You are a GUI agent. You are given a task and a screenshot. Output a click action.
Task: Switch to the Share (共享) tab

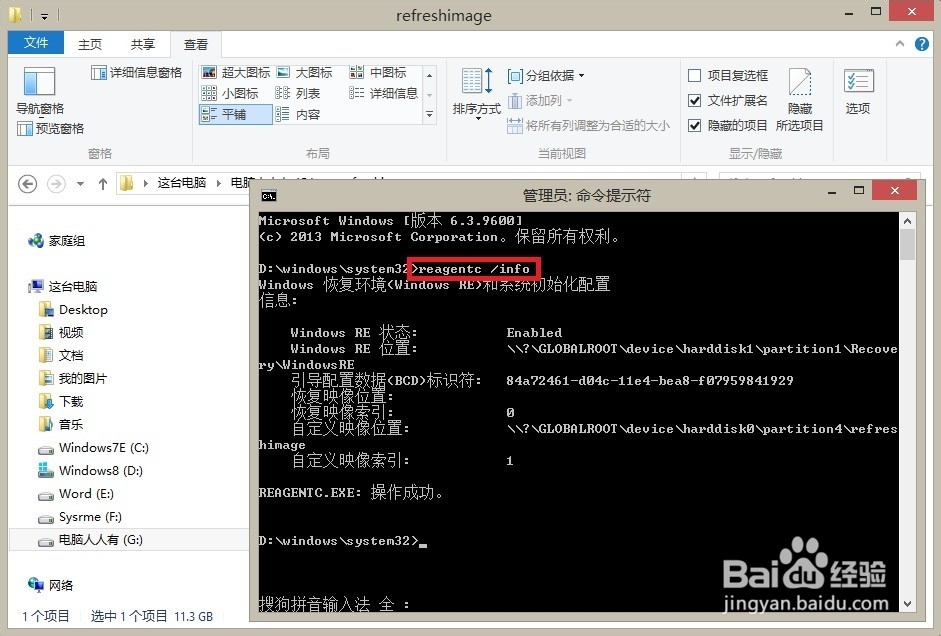[x=143, y=44]
